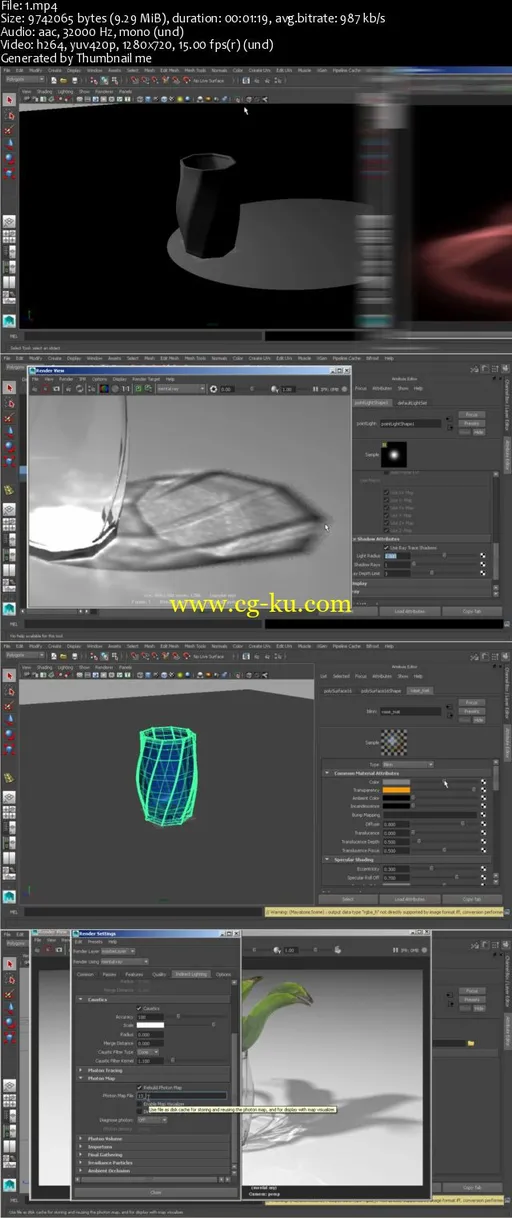Switch to the Features tab in Render Settings

134,974
